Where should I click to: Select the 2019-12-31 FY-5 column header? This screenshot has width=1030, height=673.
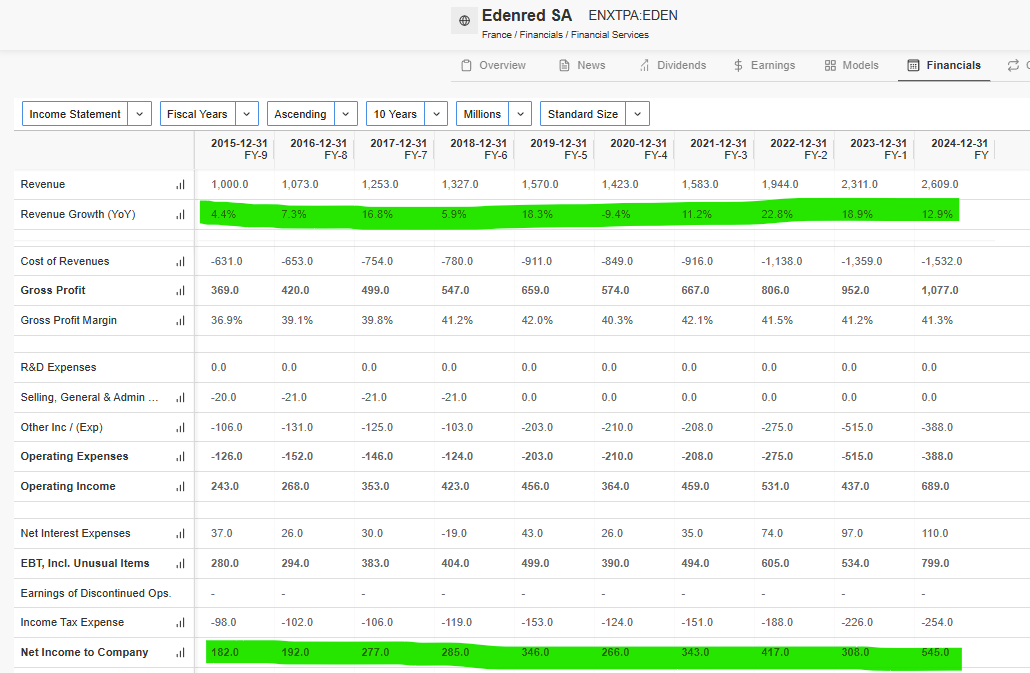[559, 149]
